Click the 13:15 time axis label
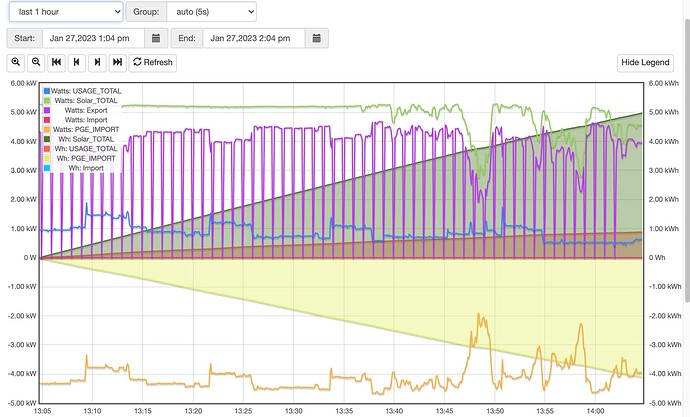This screenshot has width=690, height=417. click(x=143, y=411)
